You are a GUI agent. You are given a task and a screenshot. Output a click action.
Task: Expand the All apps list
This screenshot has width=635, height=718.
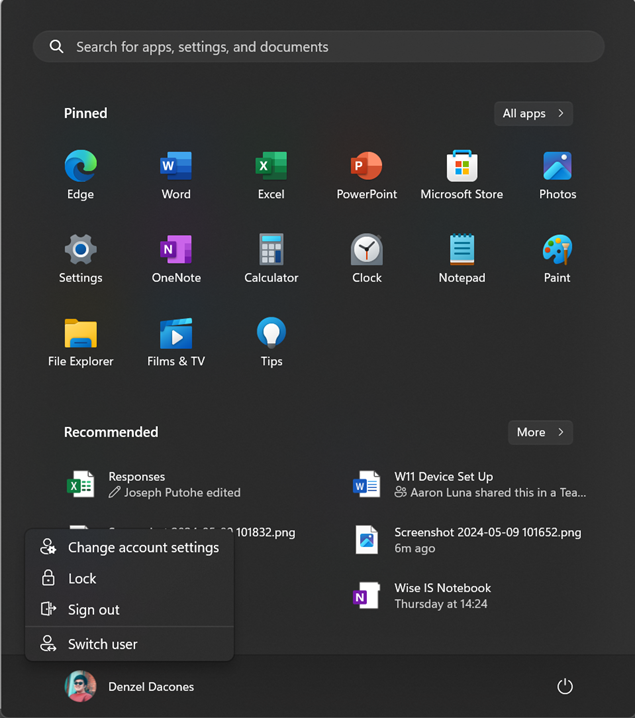(x=533, y=113)
